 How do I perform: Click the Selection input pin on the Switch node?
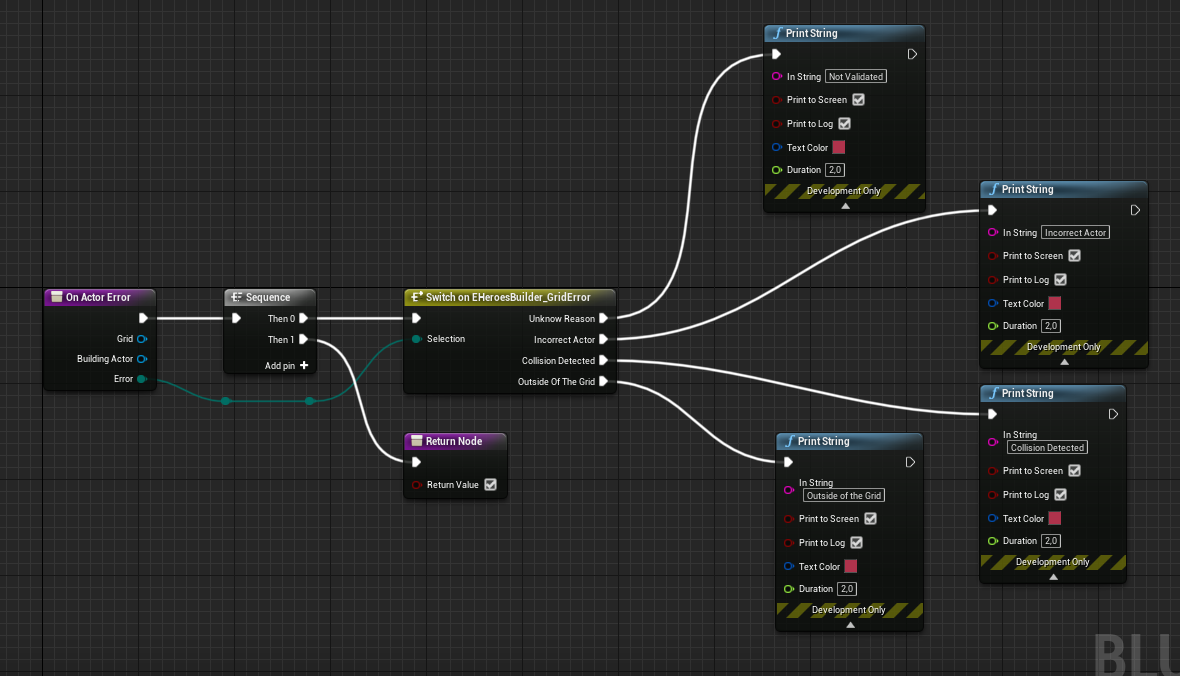[416, 339]
